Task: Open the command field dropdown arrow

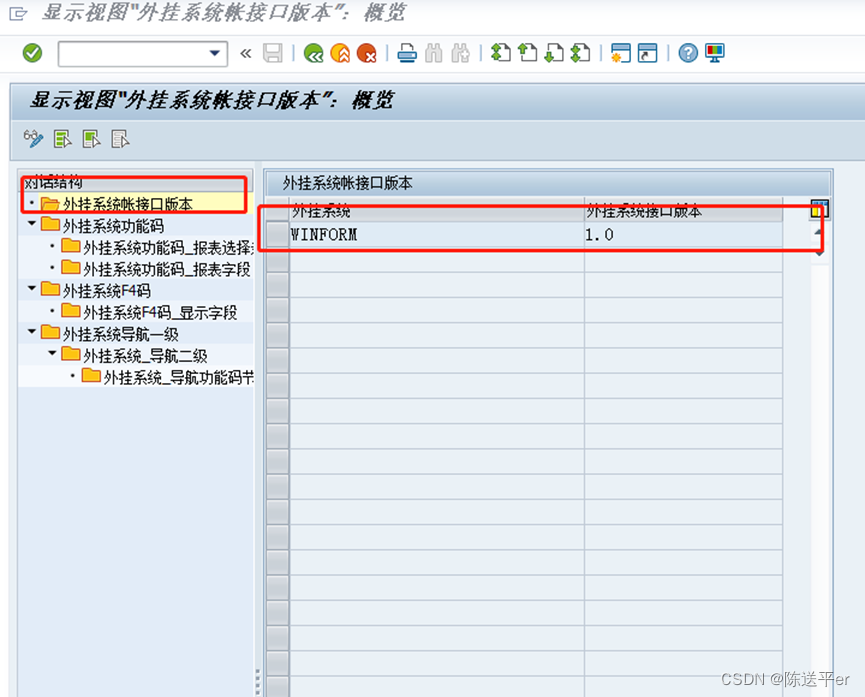Action: pos(215,54)
